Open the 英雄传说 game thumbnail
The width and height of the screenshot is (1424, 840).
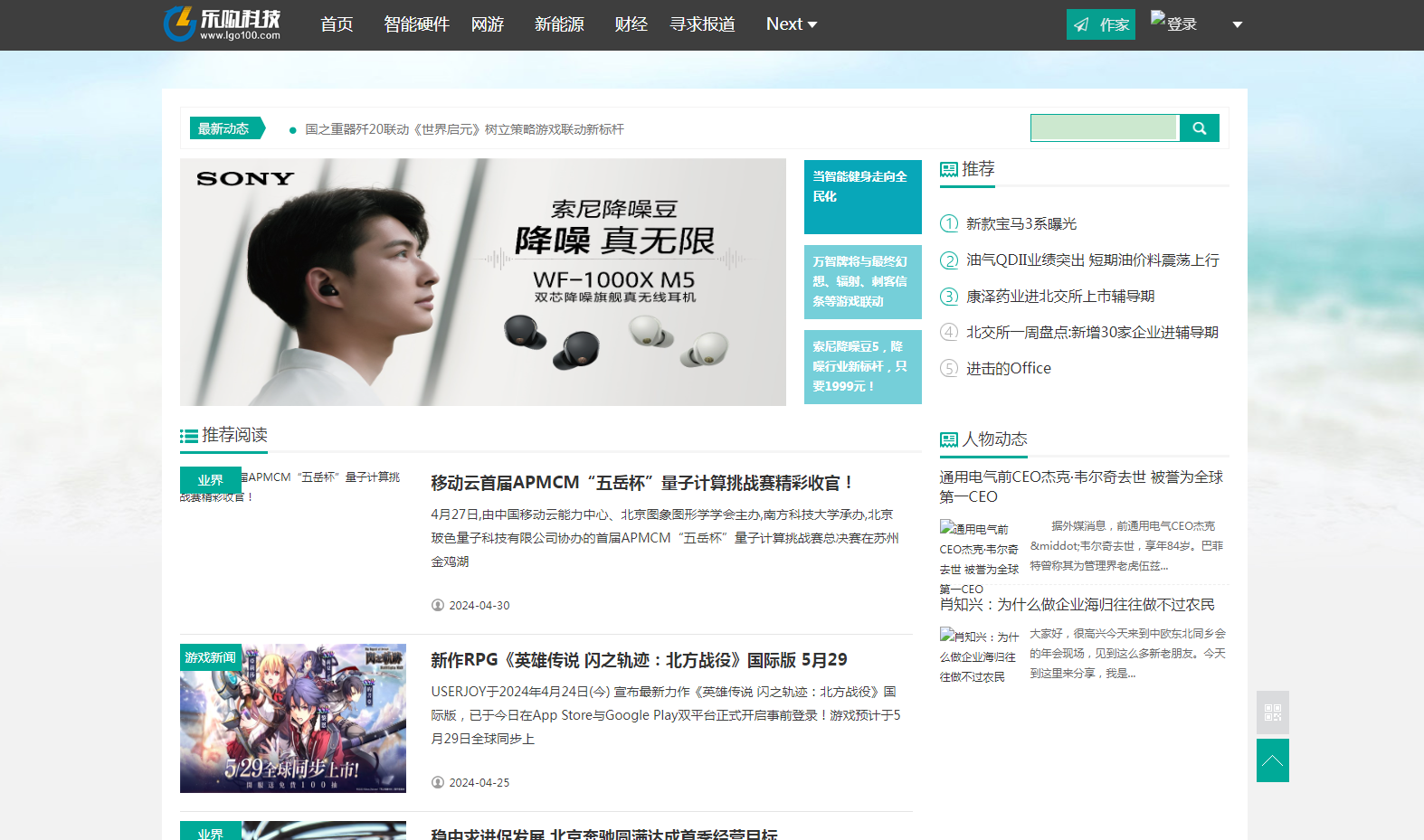coord(293,719)
